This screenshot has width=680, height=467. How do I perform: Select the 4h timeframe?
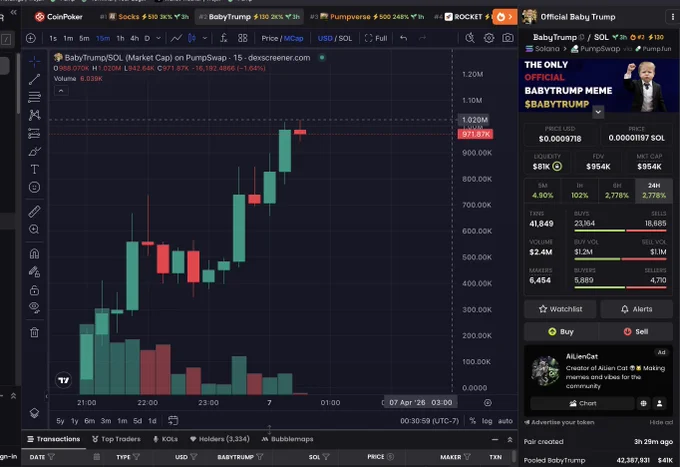pyautogui.click(x=134, y=38)
